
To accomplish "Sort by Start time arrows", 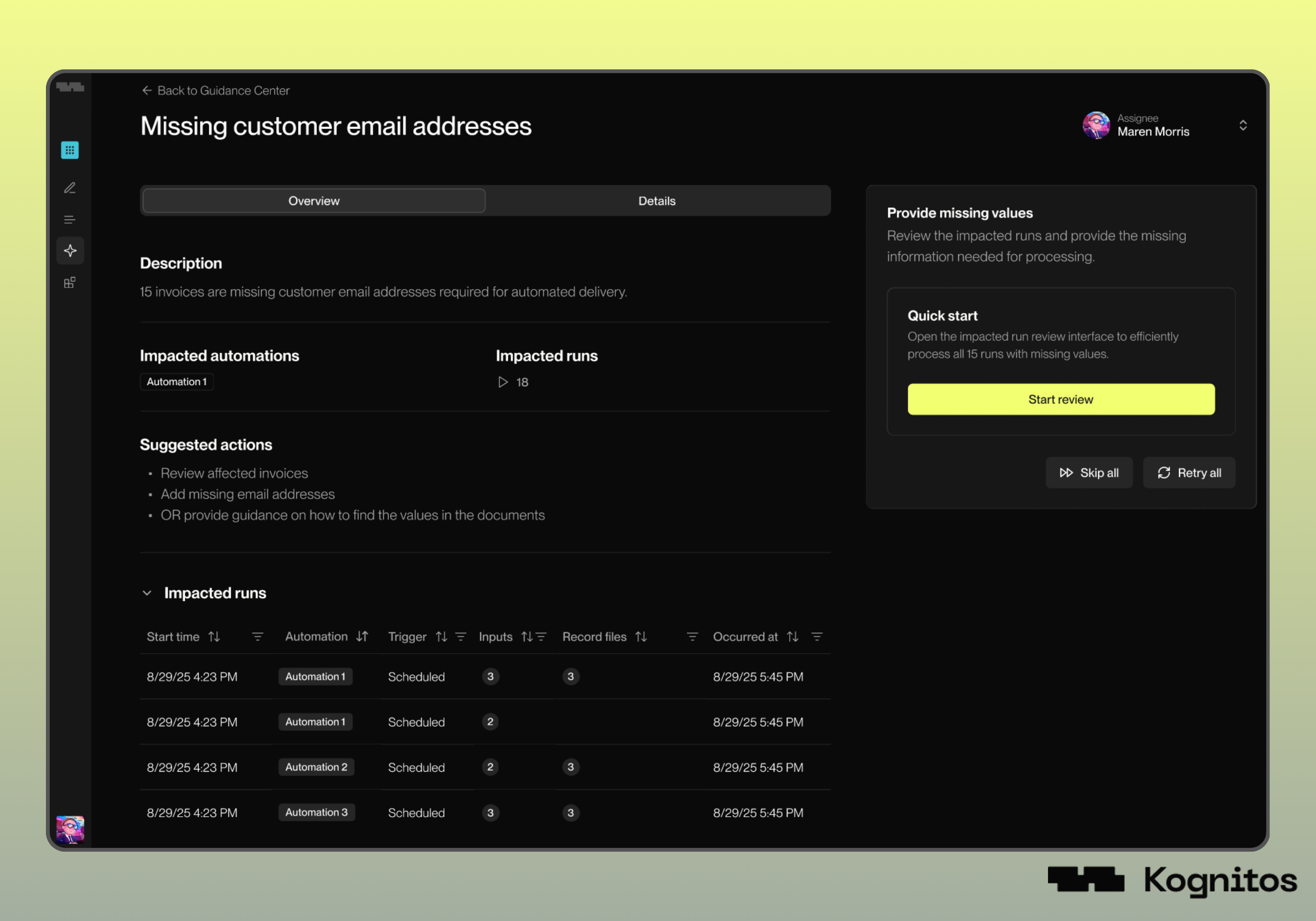I will pyautogui.click(x=214, y=637).
